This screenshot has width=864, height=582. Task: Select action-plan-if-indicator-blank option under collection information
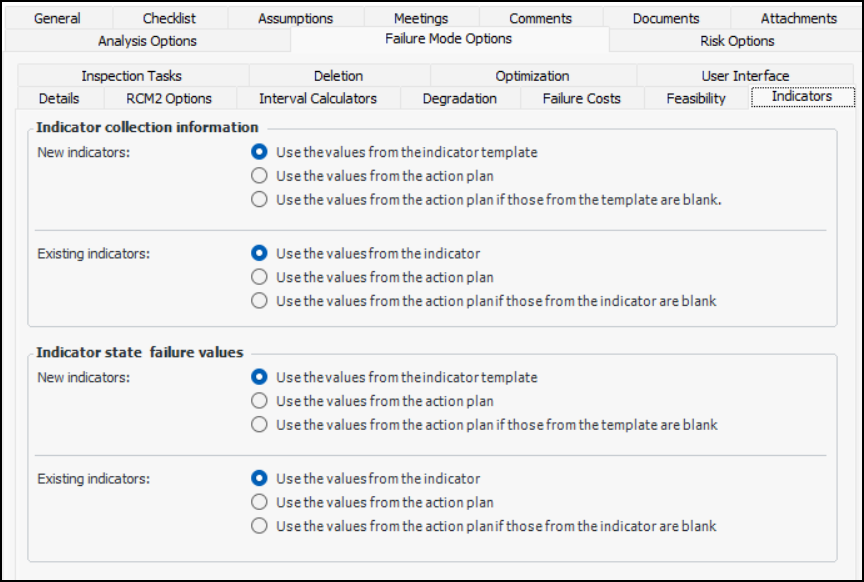pyautogui.click(x=260, y=300)
